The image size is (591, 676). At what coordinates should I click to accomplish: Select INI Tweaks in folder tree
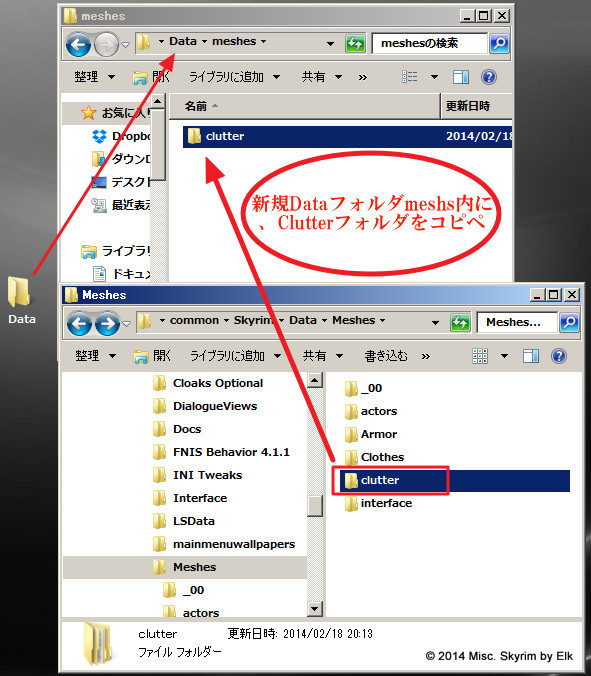pyautogui.click(x=197, y=475)
